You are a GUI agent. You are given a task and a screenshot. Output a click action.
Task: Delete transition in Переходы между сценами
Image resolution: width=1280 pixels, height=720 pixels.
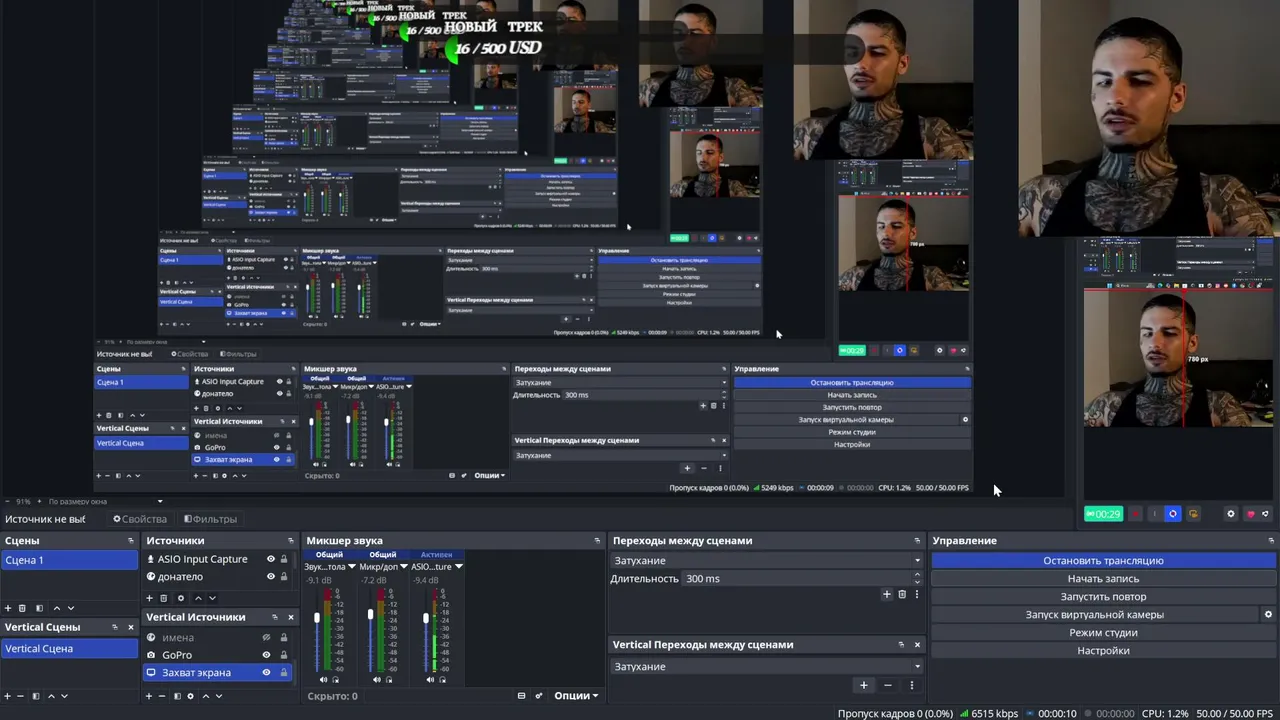[902, 594]
